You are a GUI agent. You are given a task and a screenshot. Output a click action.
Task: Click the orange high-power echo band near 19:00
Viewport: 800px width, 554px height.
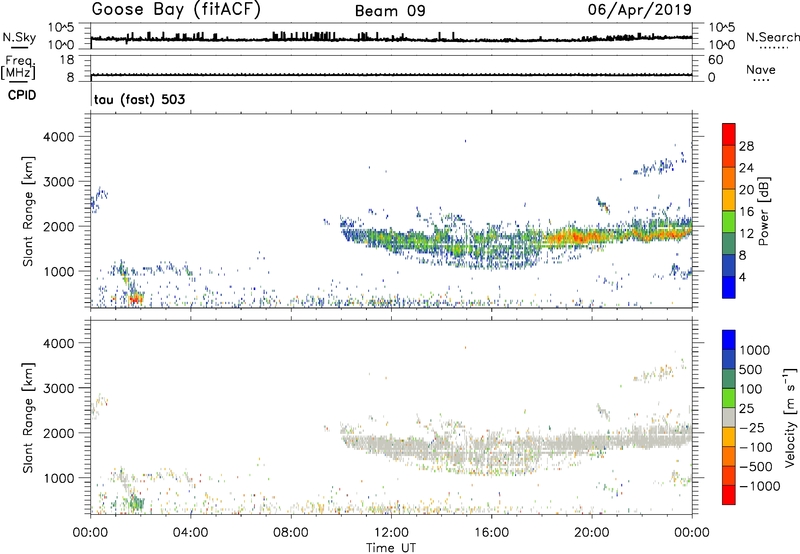(577, 237)
